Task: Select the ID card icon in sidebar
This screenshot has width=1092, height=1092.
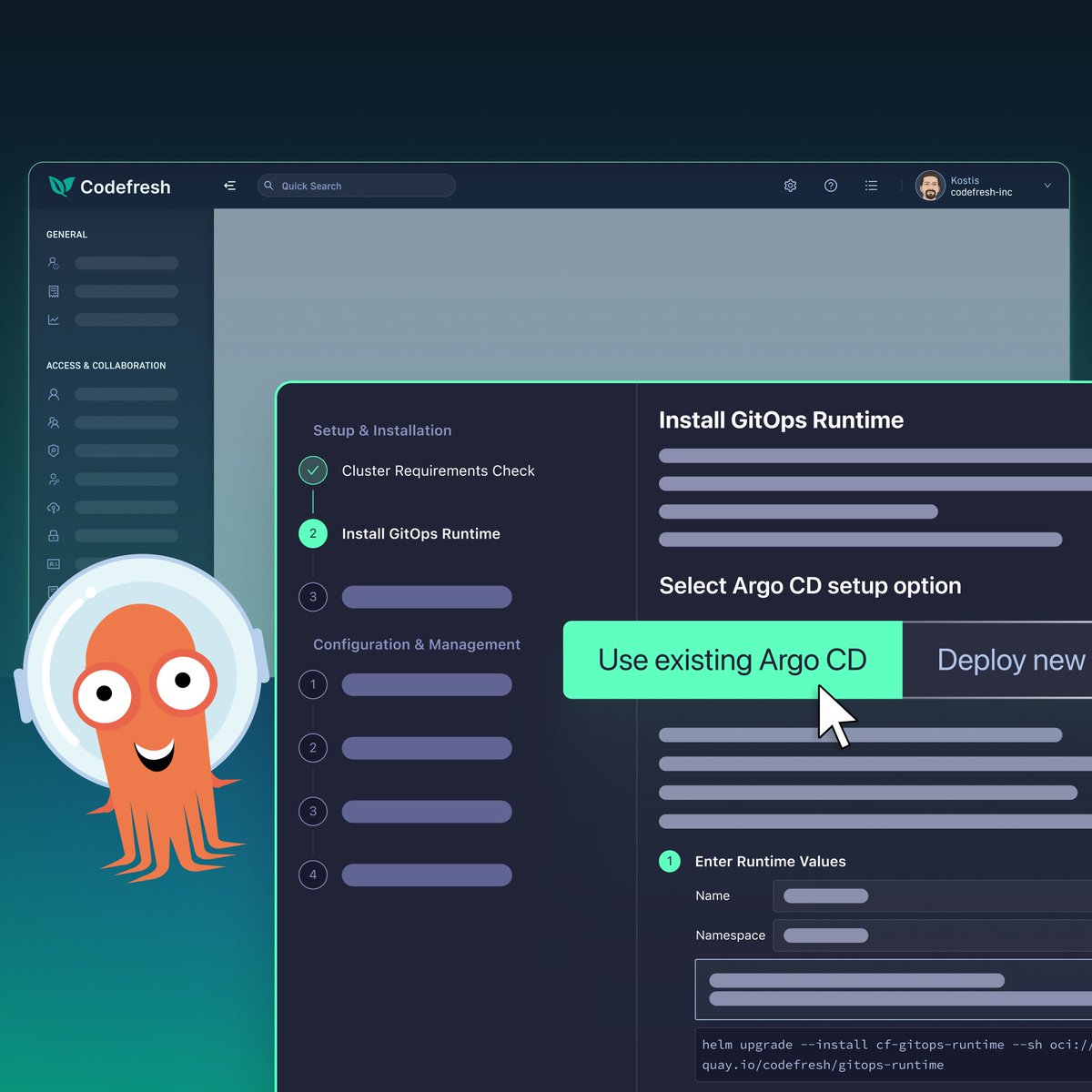Action: coord(54,563)
